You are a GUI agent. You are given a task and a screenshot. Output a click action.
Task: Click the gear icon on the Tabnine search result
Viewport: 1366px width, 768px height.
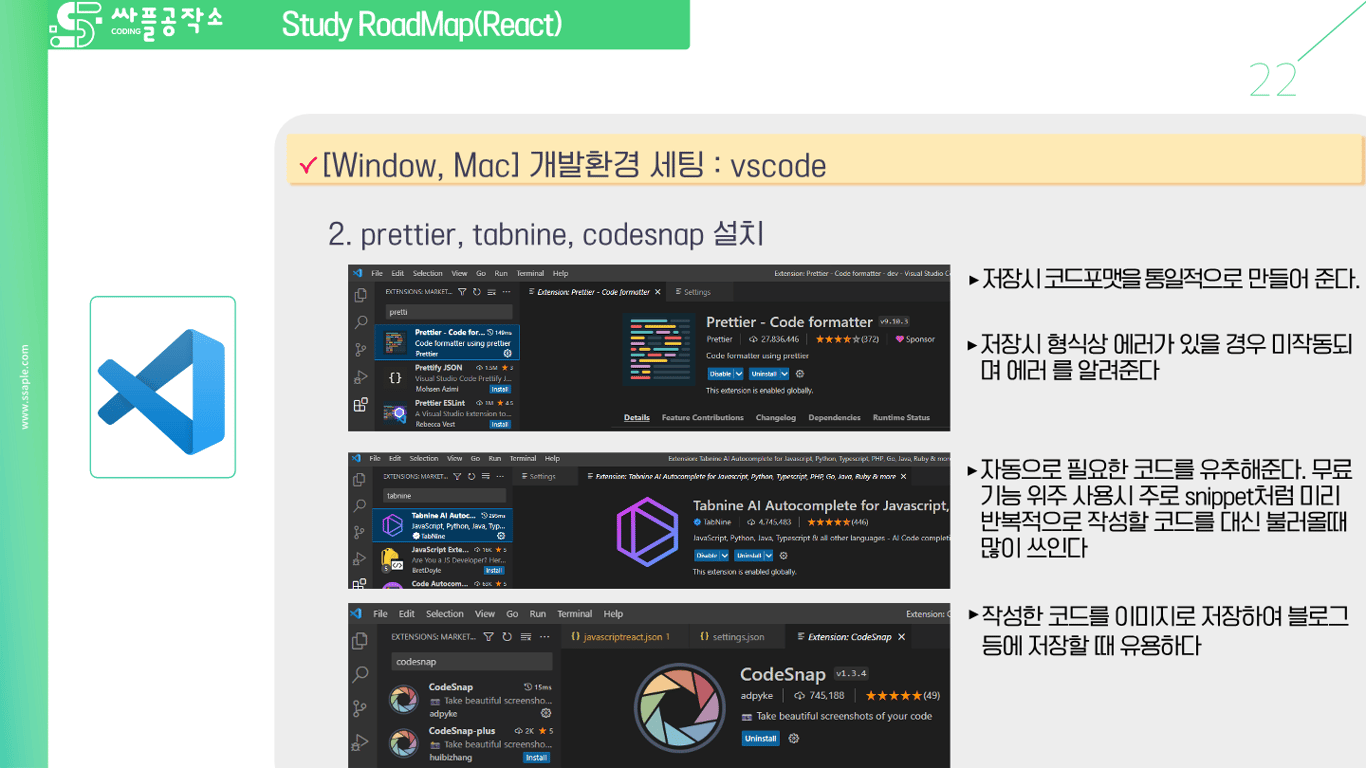(x=502, y=535)
